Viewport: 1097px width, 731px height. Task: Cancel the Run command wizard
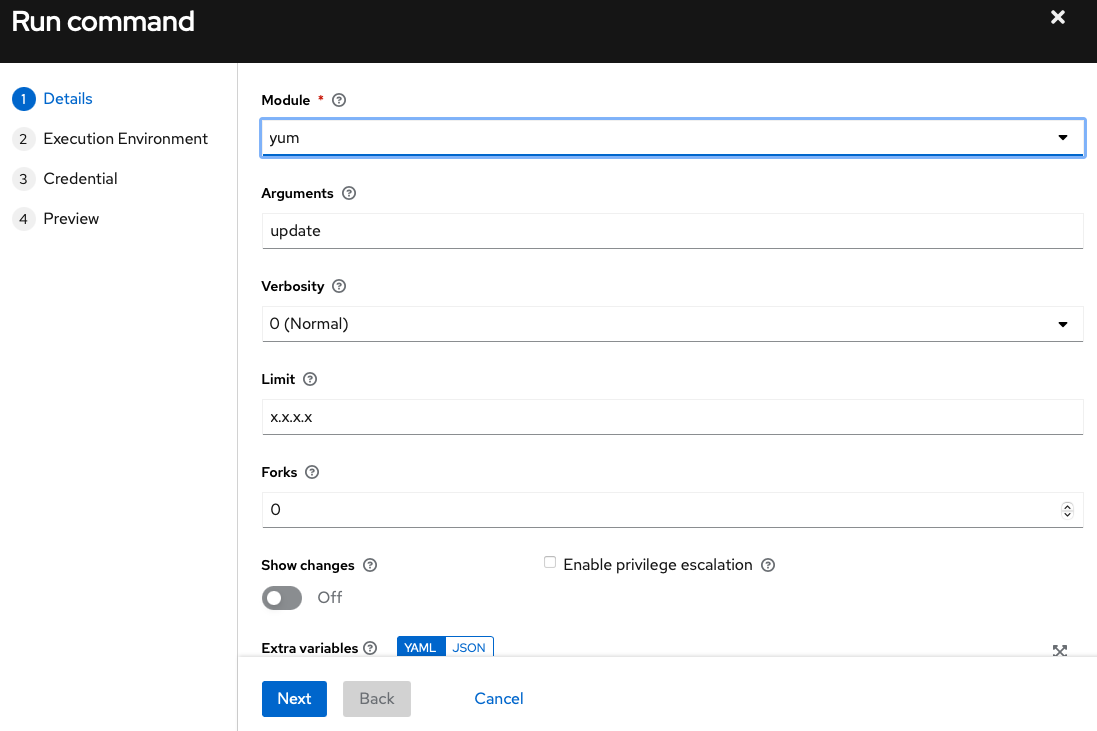click(x=499, y=699)
